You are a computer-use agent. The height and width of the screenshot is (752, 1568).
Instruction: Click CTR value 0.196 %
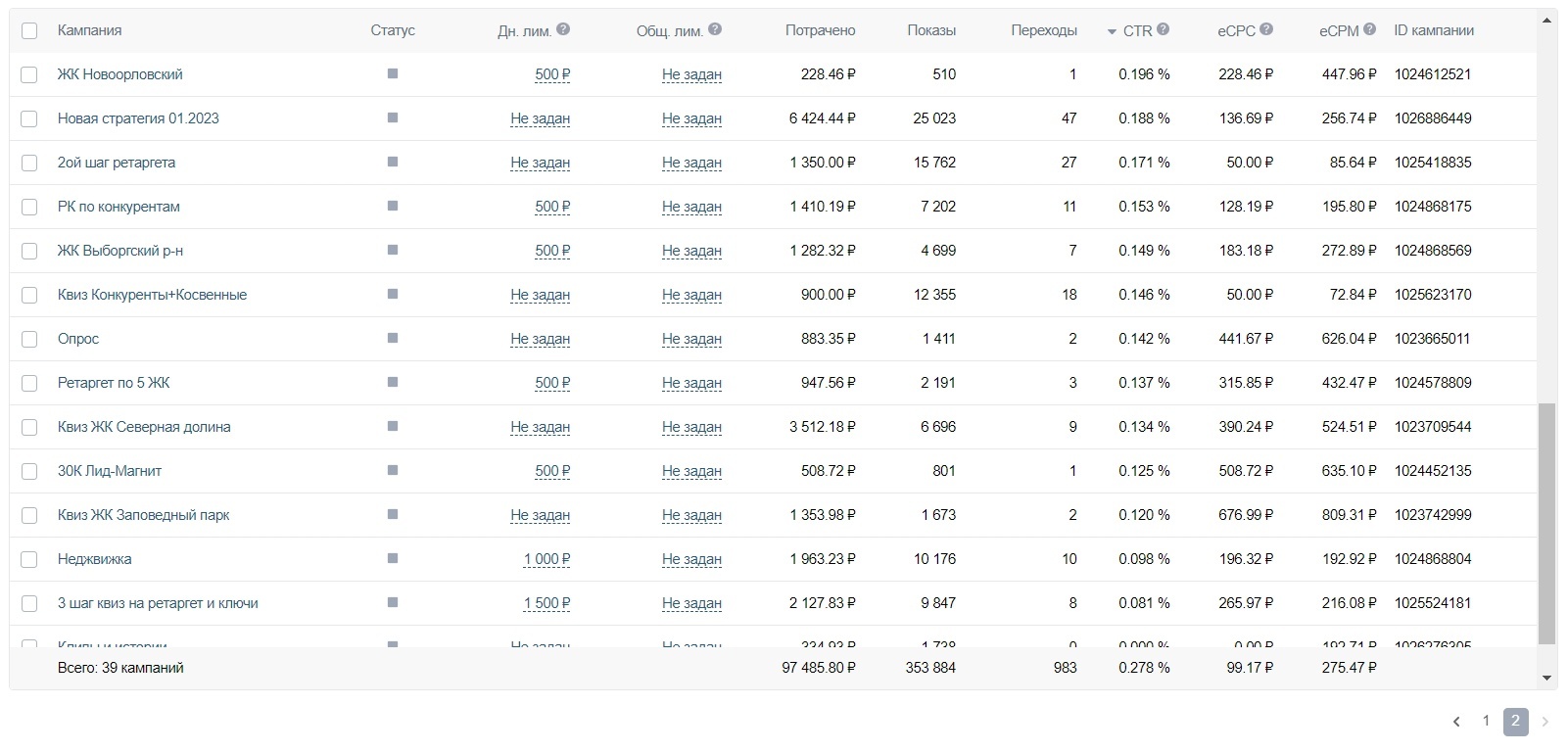tap(1144, 74)
